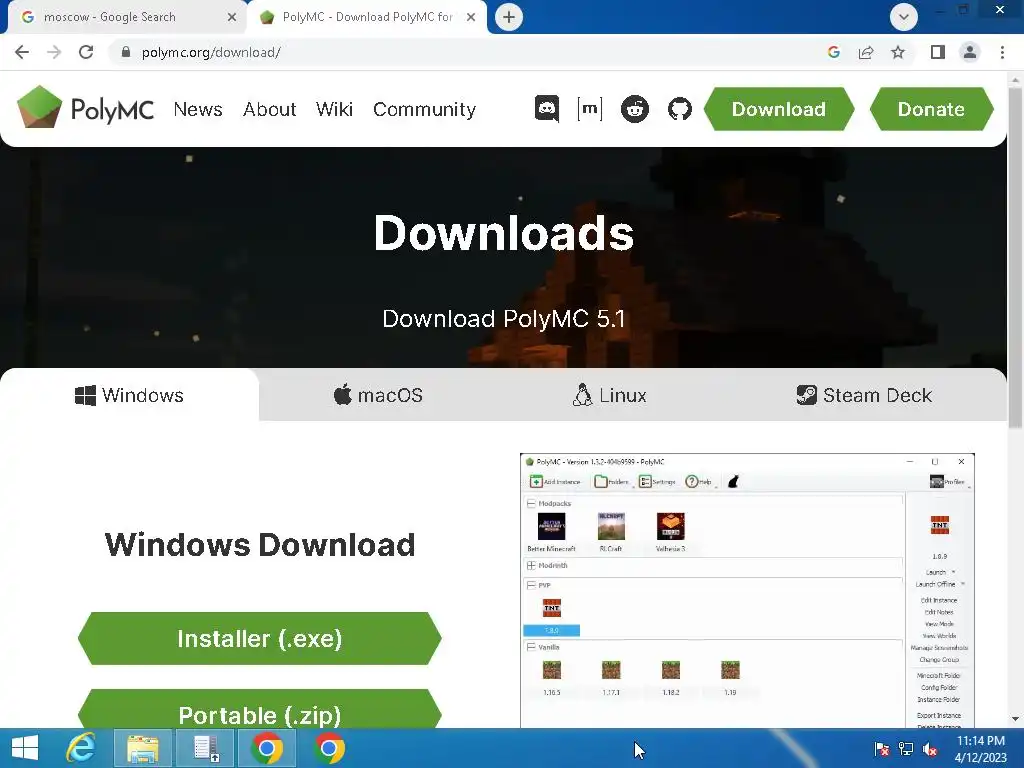The image size is (1024, 768).
Task: Switch to moscow - Google Search tab
Action: [x=124, y=17]
